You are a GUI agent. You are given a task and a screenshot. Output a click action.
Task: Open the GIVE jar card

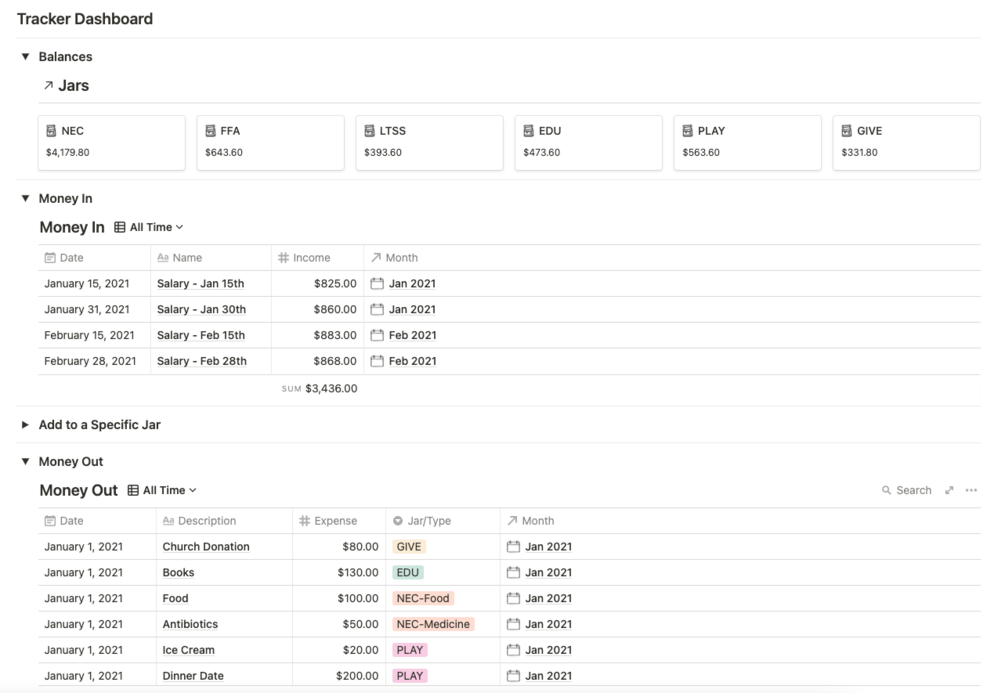click(906, 142)
